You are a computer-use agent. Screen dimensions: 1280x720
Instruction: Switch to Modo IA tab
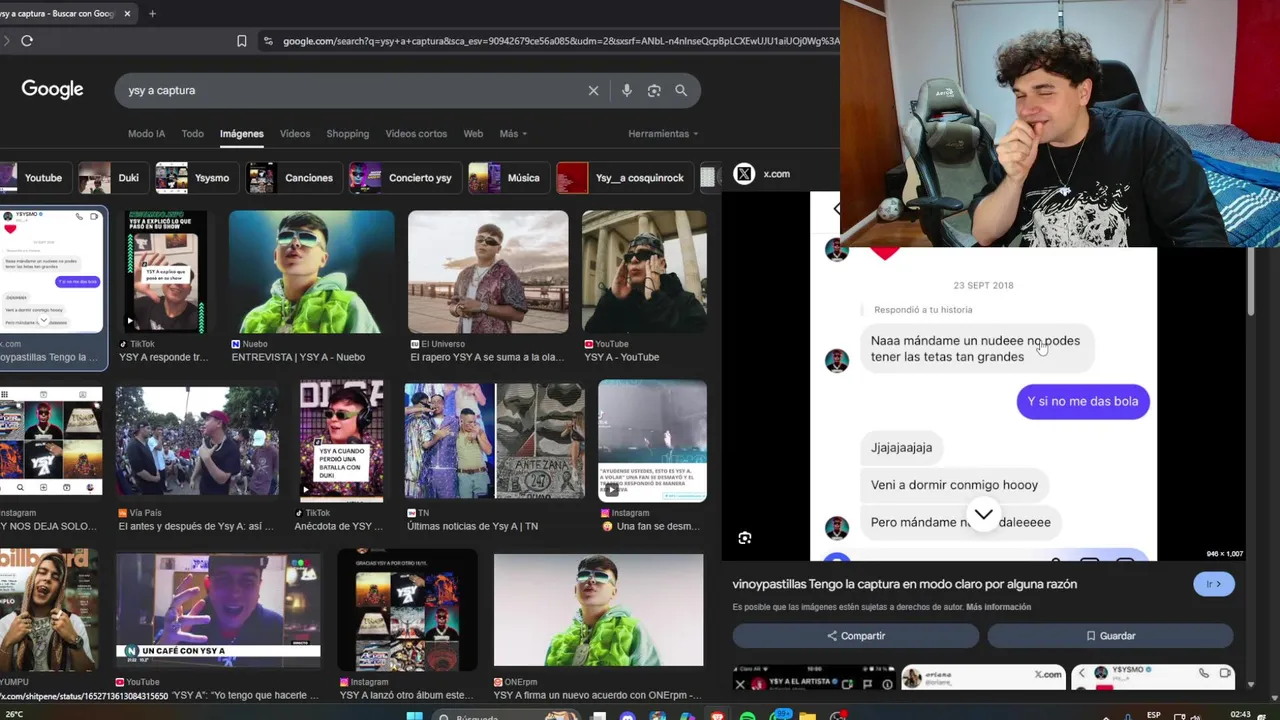[x=146, y=134]
